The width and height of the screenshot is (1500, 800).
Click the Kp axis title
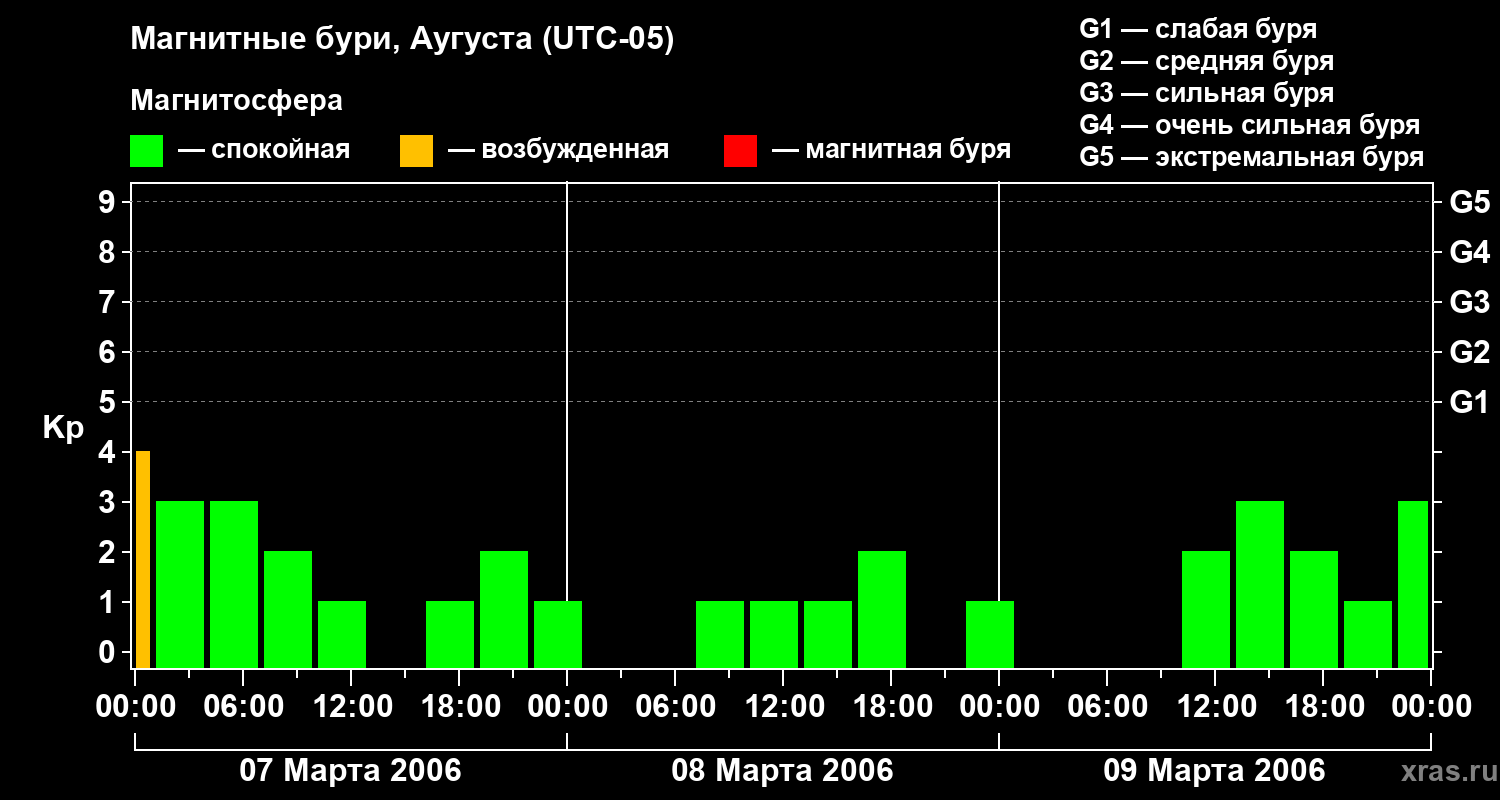[63, 428]
